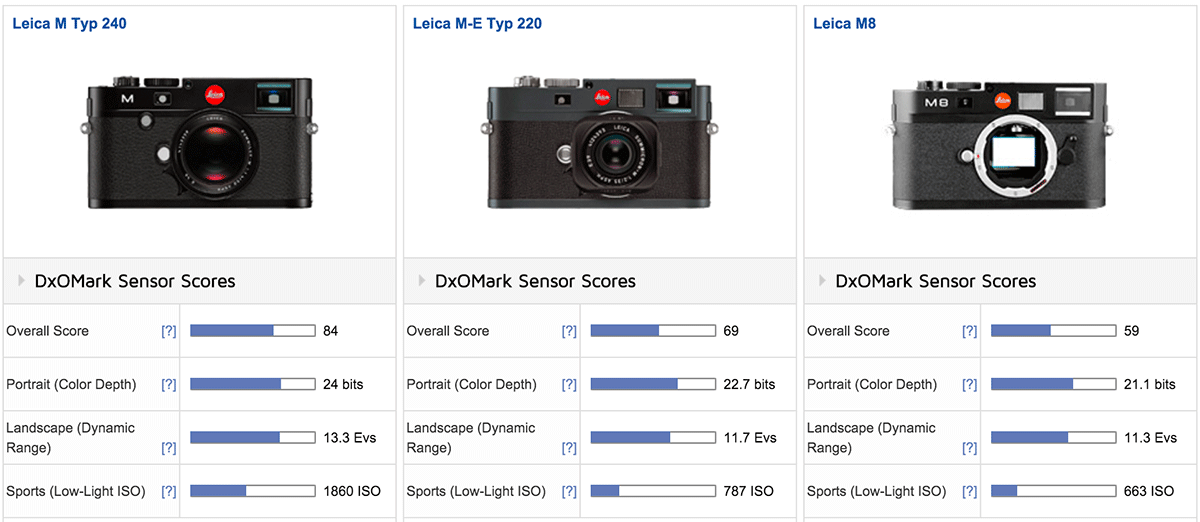Open the Leica M8 title link

[x=844, y=23]
